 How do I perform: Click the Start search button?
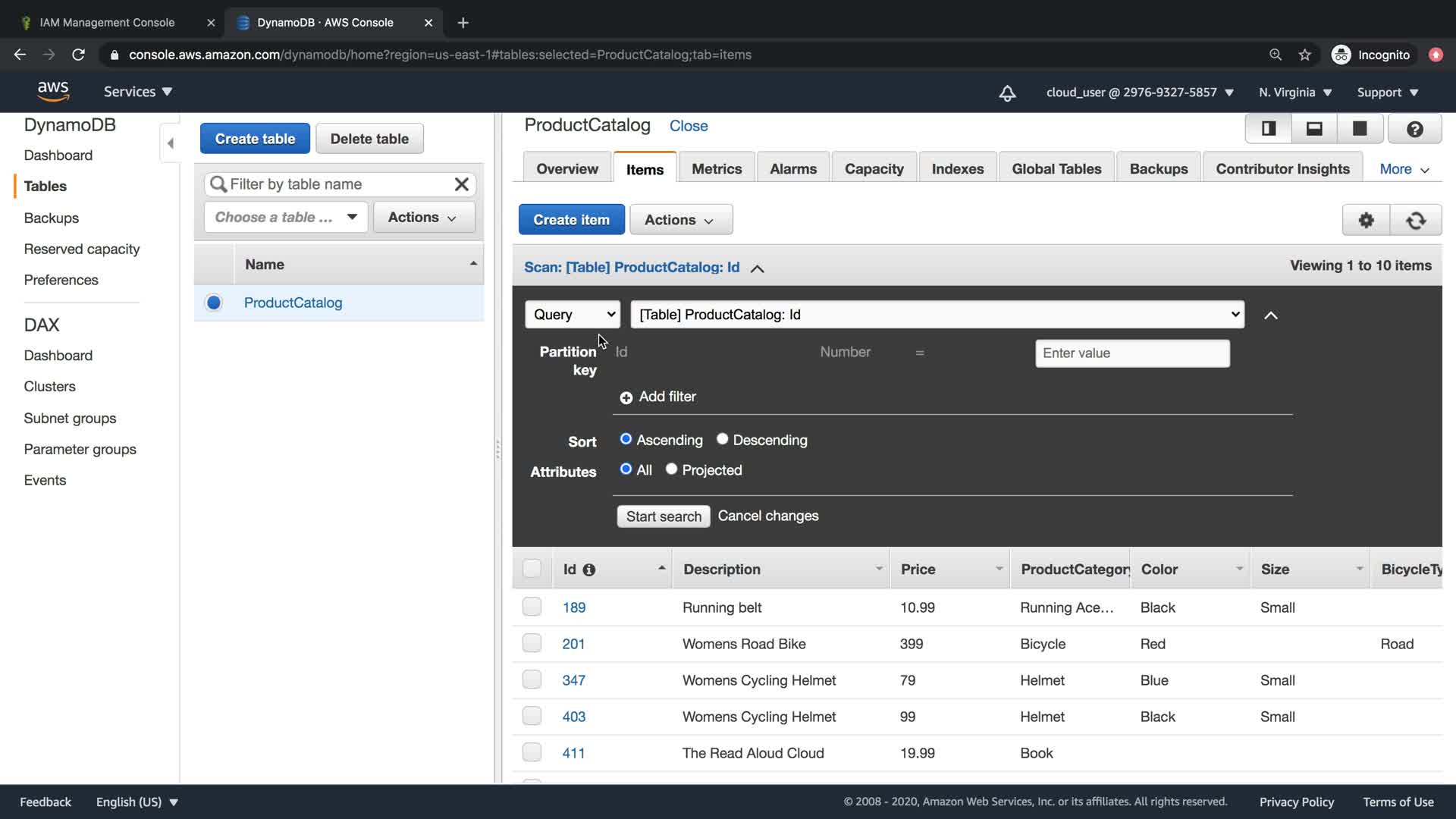[x=663, y=516]
